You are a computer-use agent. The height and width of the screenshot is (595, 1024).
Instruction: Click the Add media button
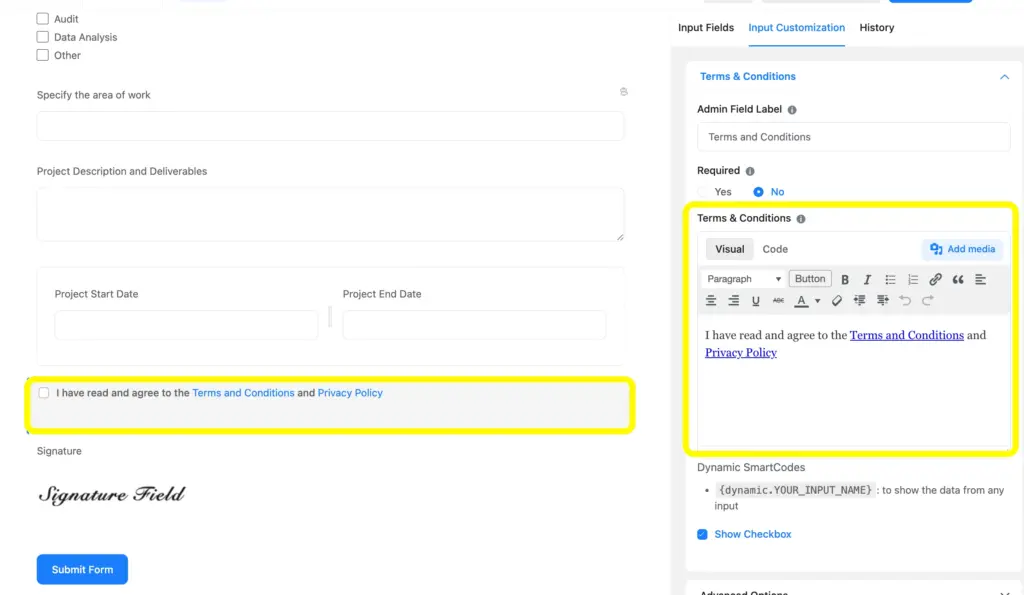coord(963,249)
